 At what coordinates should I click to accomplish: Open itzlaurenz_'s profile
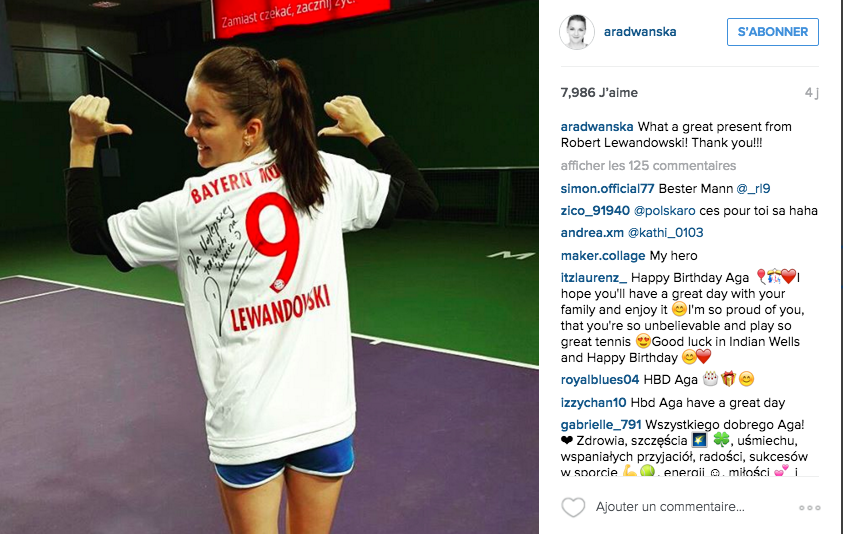(594, 278)
